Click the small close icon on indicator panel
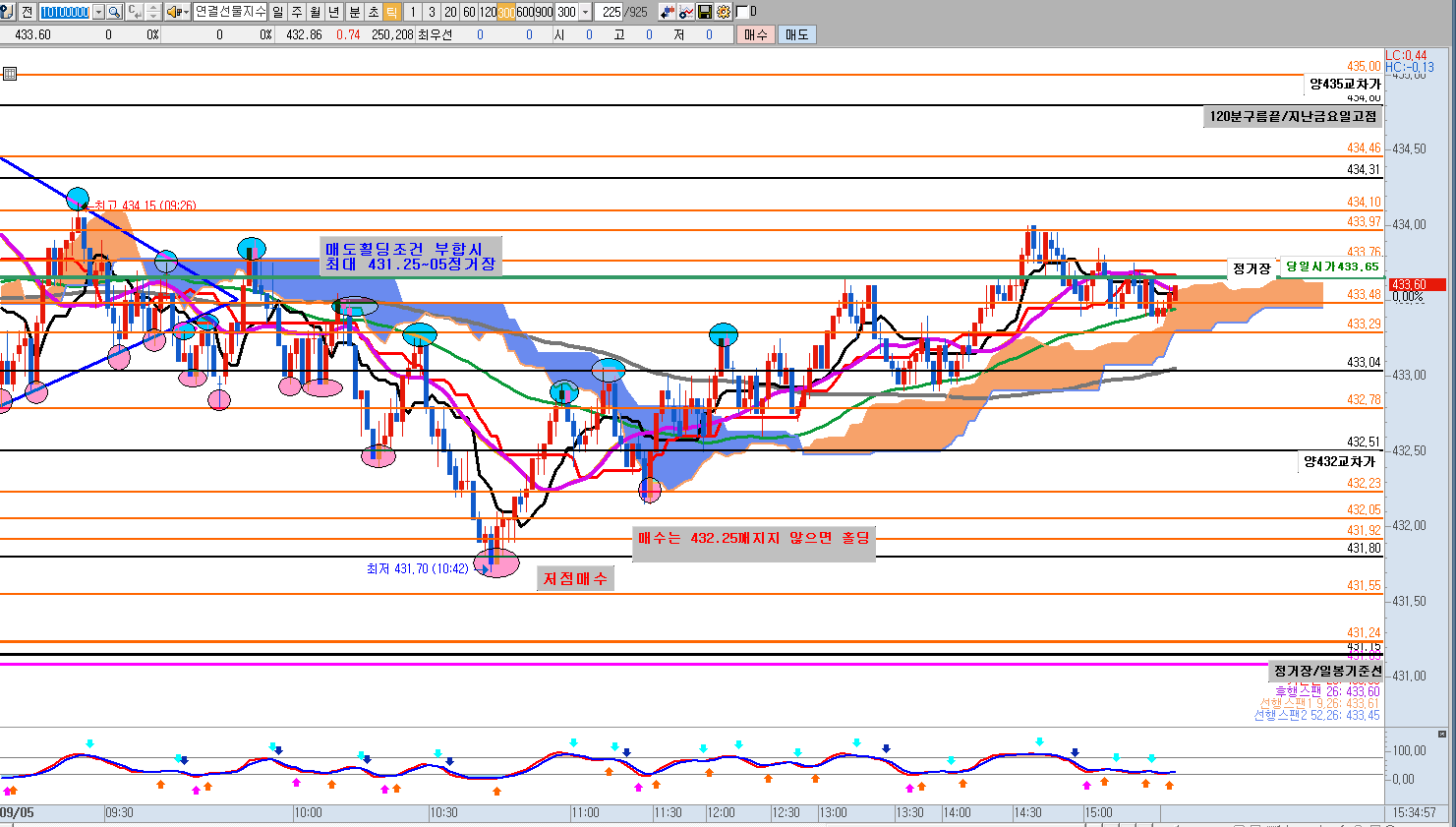The width and height of the screenshot is (1456, 827). click(1442, 734)
